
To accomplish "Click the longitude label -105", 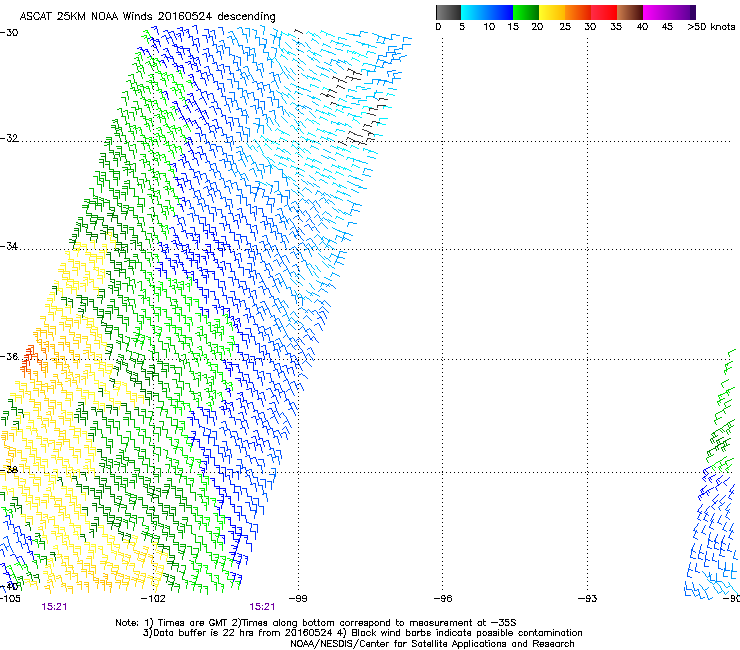I will 10,599.
